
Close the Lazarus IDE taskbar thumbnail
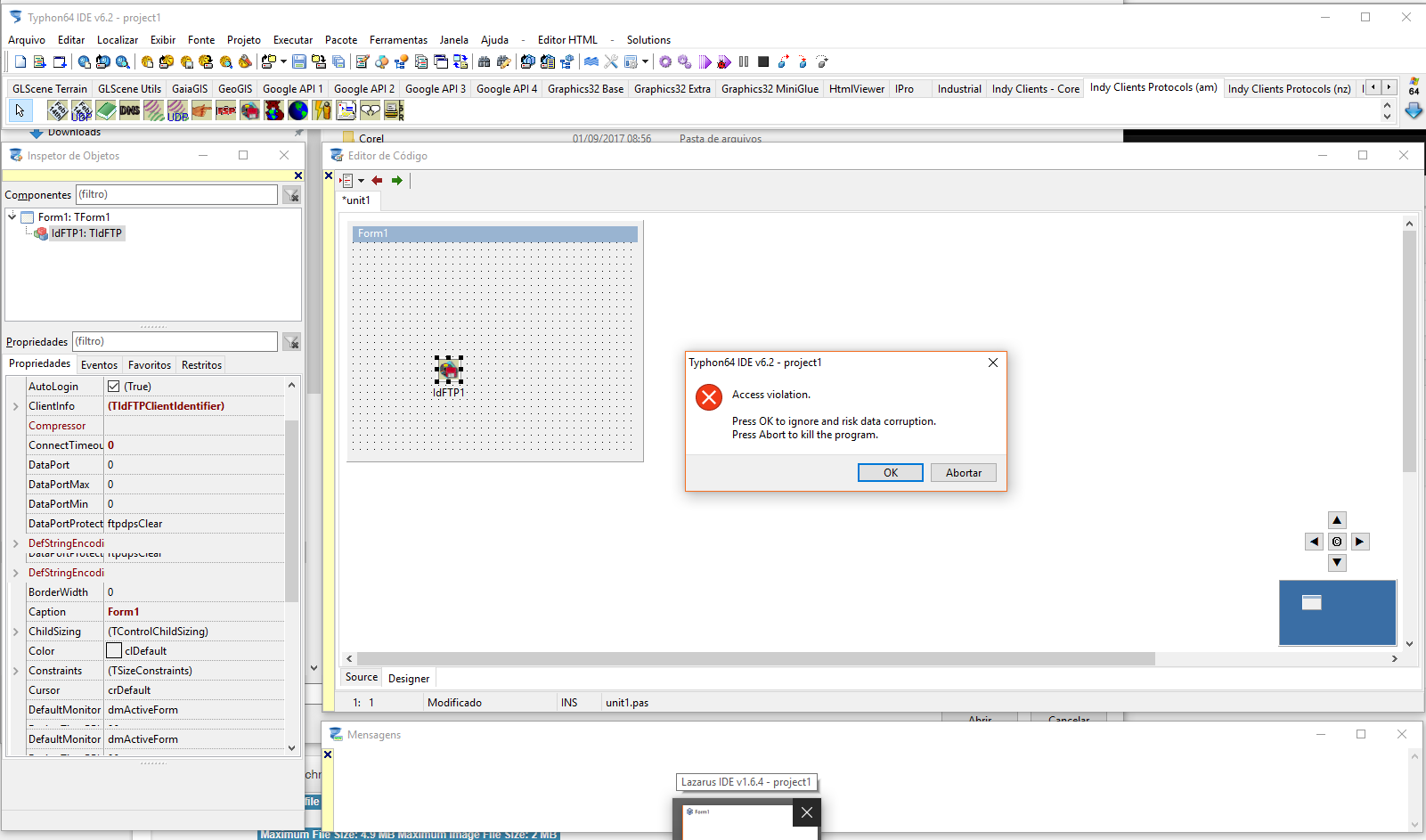pos(806,812)
